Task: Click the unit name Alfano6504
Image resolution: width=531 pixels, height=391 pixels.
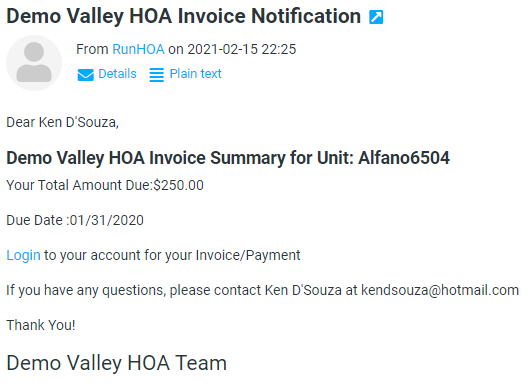Action: 404,158
